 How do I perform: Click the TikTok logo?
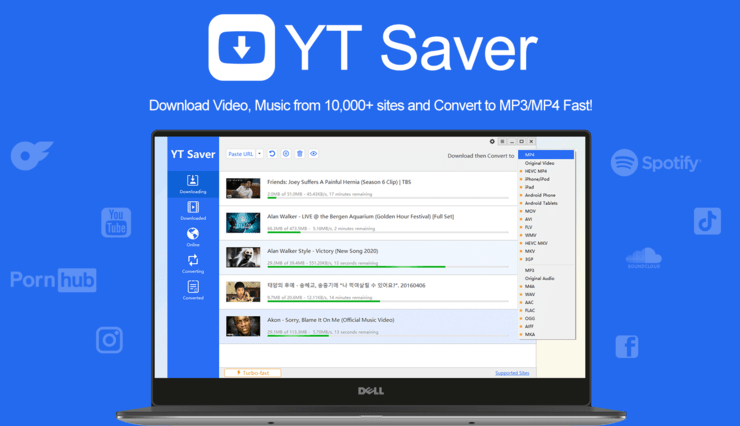pyautogui.click(x=707, y=221)
